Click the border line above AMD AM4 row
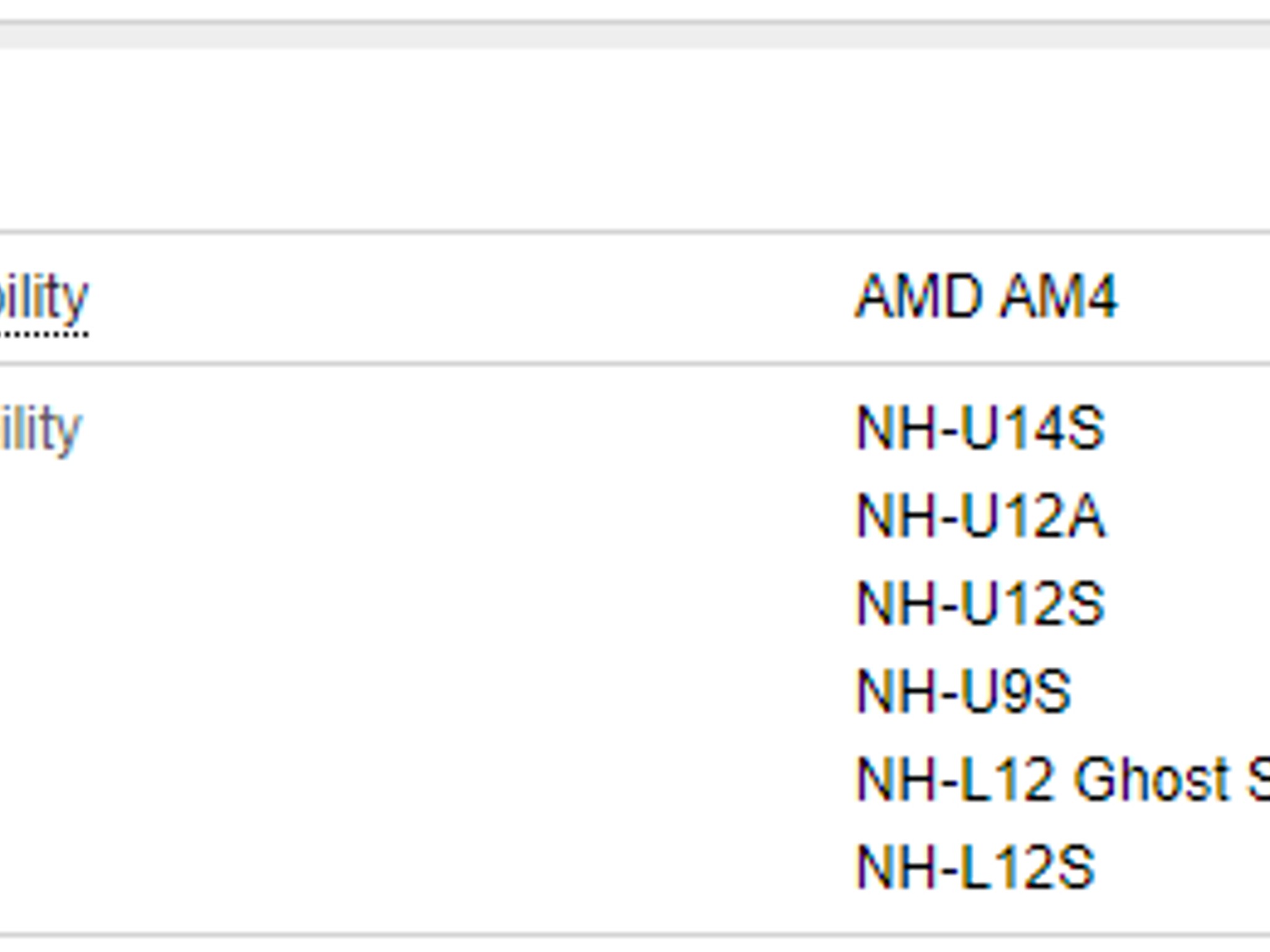1270x952 pixels. click(635, 232)
